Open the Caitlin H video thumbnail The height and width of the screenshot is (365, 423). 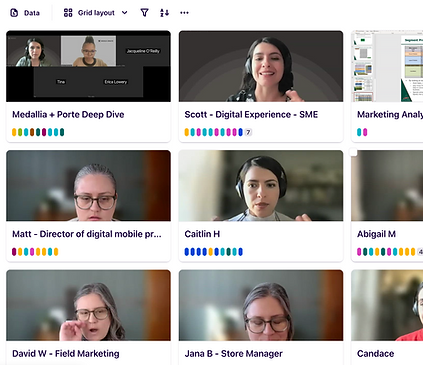261,186
